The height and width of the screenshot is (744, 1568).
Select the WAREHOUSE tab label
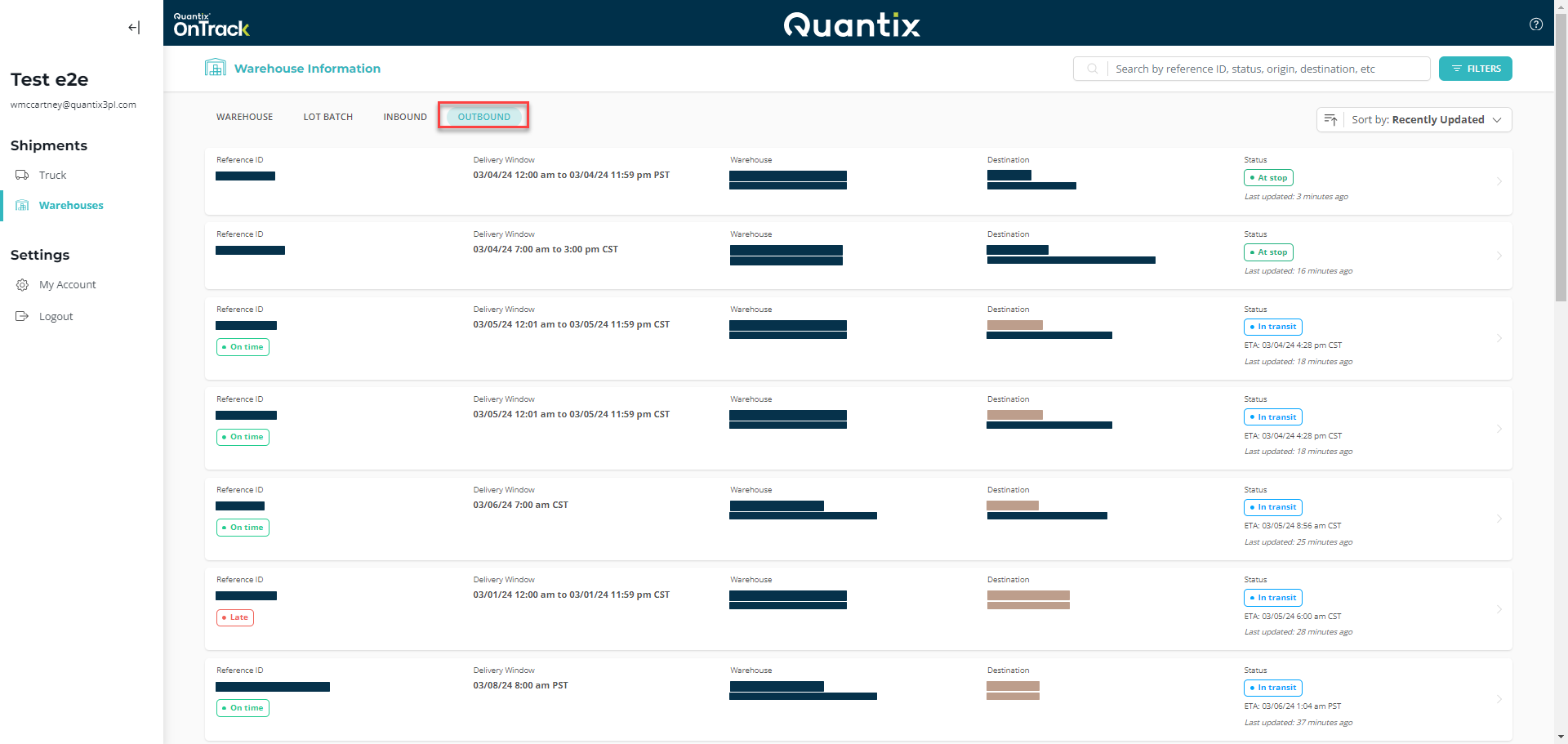[244, 116]
